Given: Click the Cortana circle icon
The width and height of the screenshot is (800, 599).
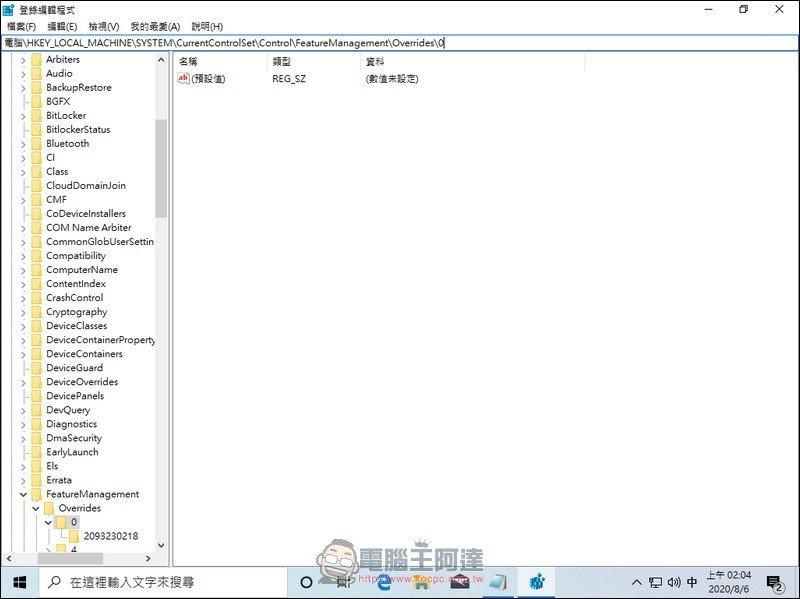Looking at the screenshot, I should pos(307,581).
